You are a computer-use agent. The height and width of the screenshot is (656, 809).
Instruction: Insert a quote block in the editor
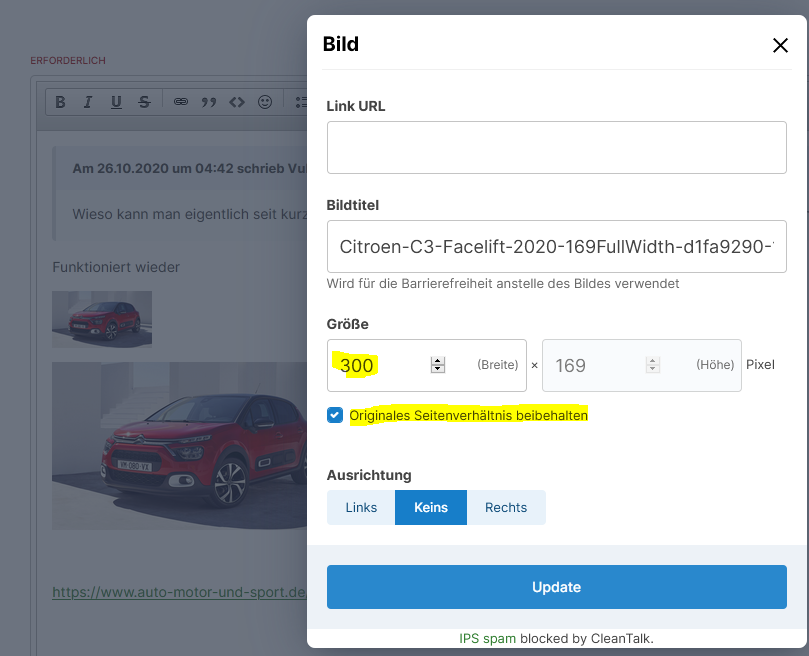click(x=209, y=102)
